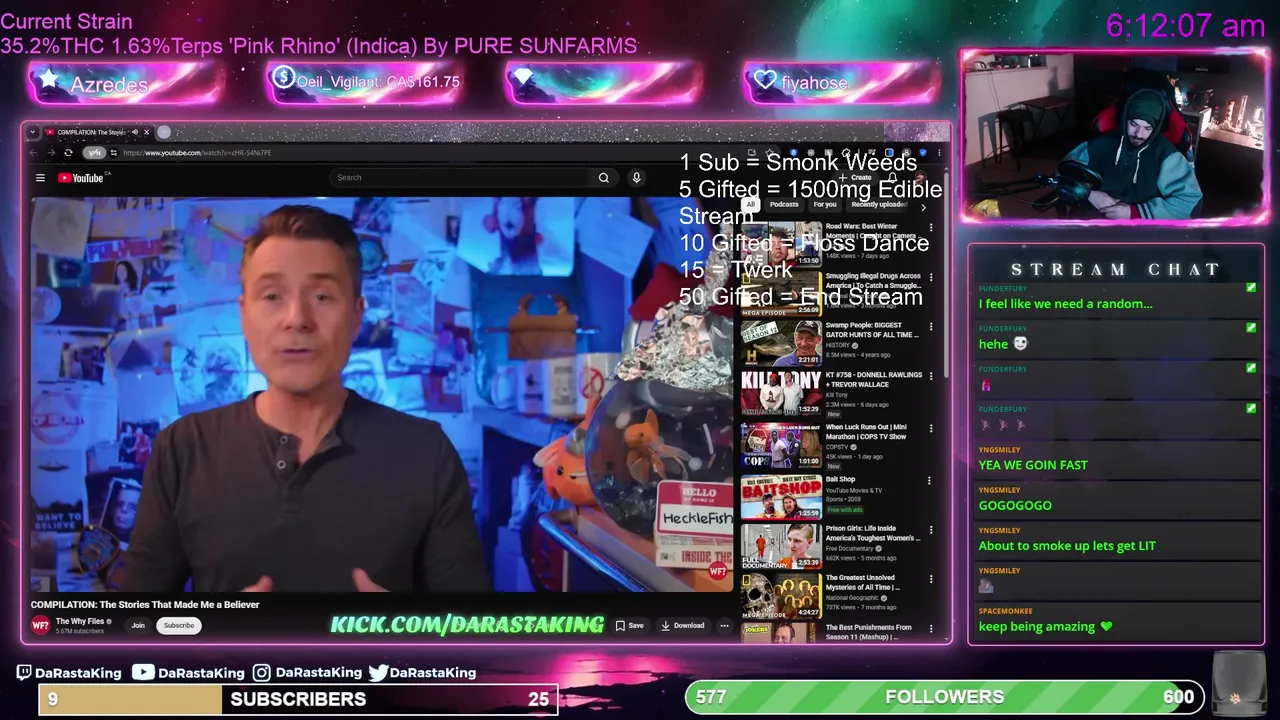1280x720 pixels.
Task: Click into the YouTube Search field
Action: tap(460, 178)
